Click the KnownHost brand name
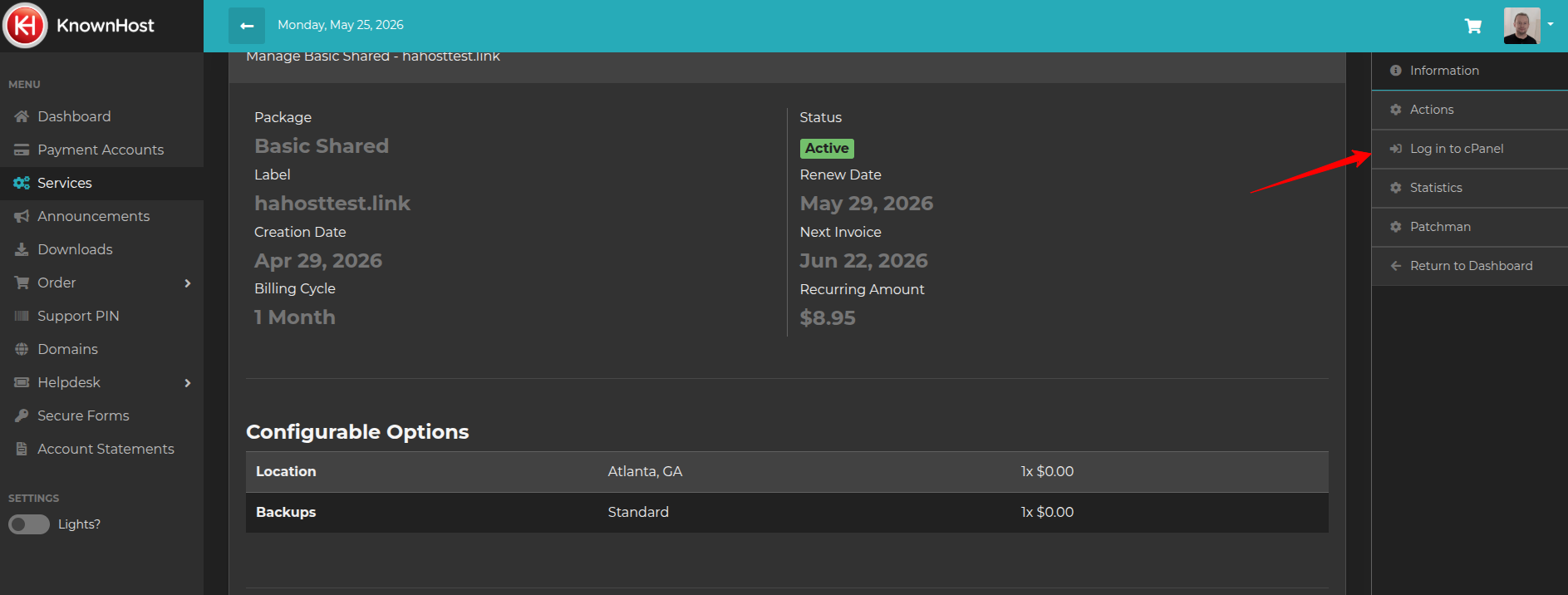Viewport: 1568px width, 595px height. pos(106,26)
